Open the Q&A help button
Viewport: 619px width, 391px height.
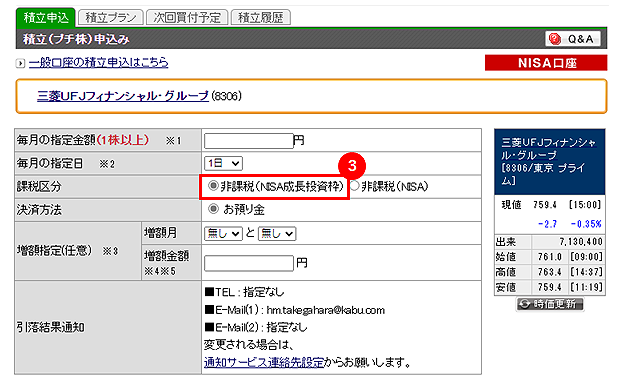573,39
